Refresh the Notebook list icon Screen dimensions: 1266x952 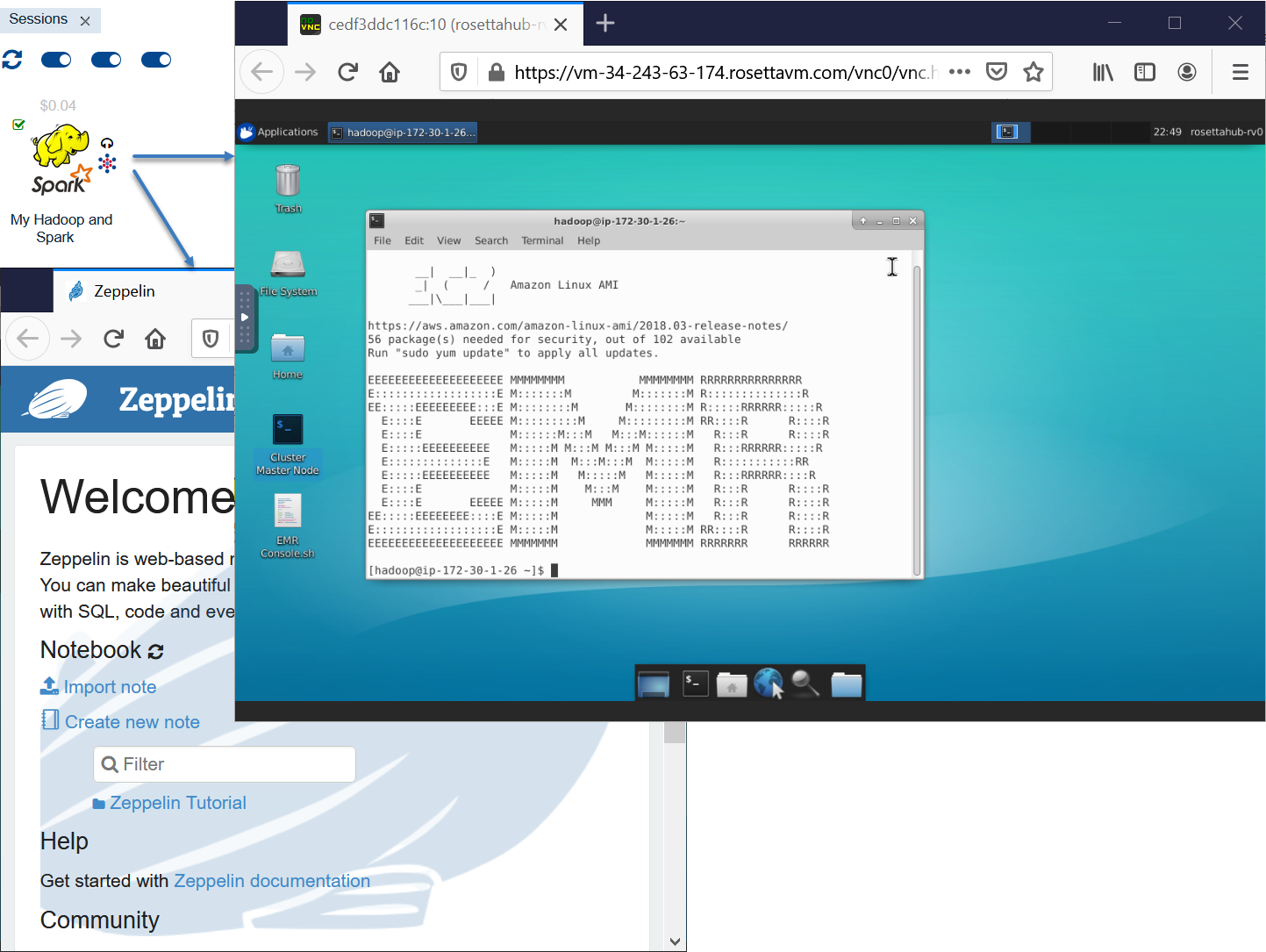coord(156,651)
